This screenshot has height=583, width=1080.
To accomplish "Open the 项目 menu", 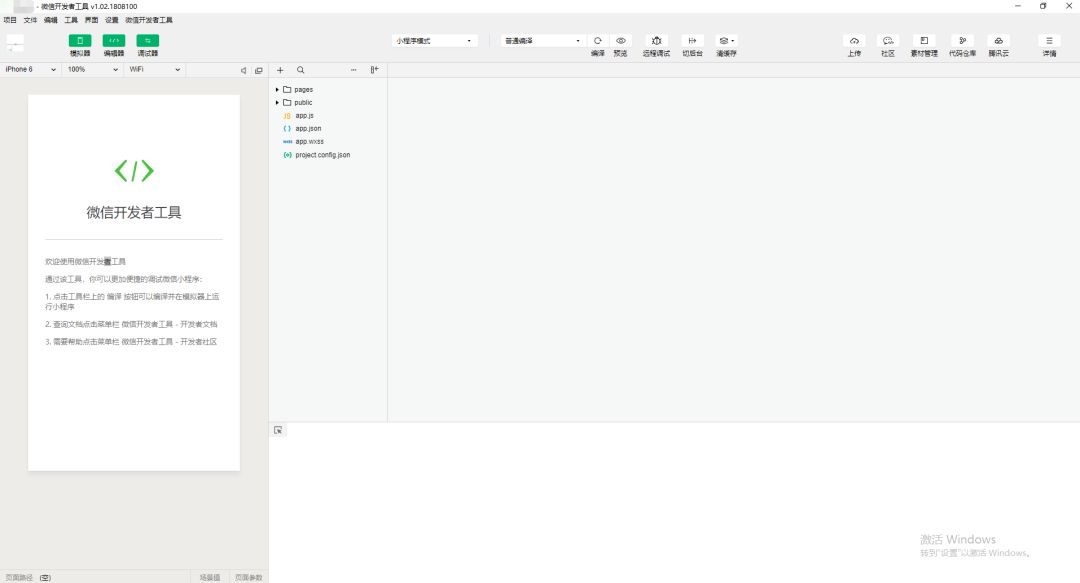I will point(10,20).
